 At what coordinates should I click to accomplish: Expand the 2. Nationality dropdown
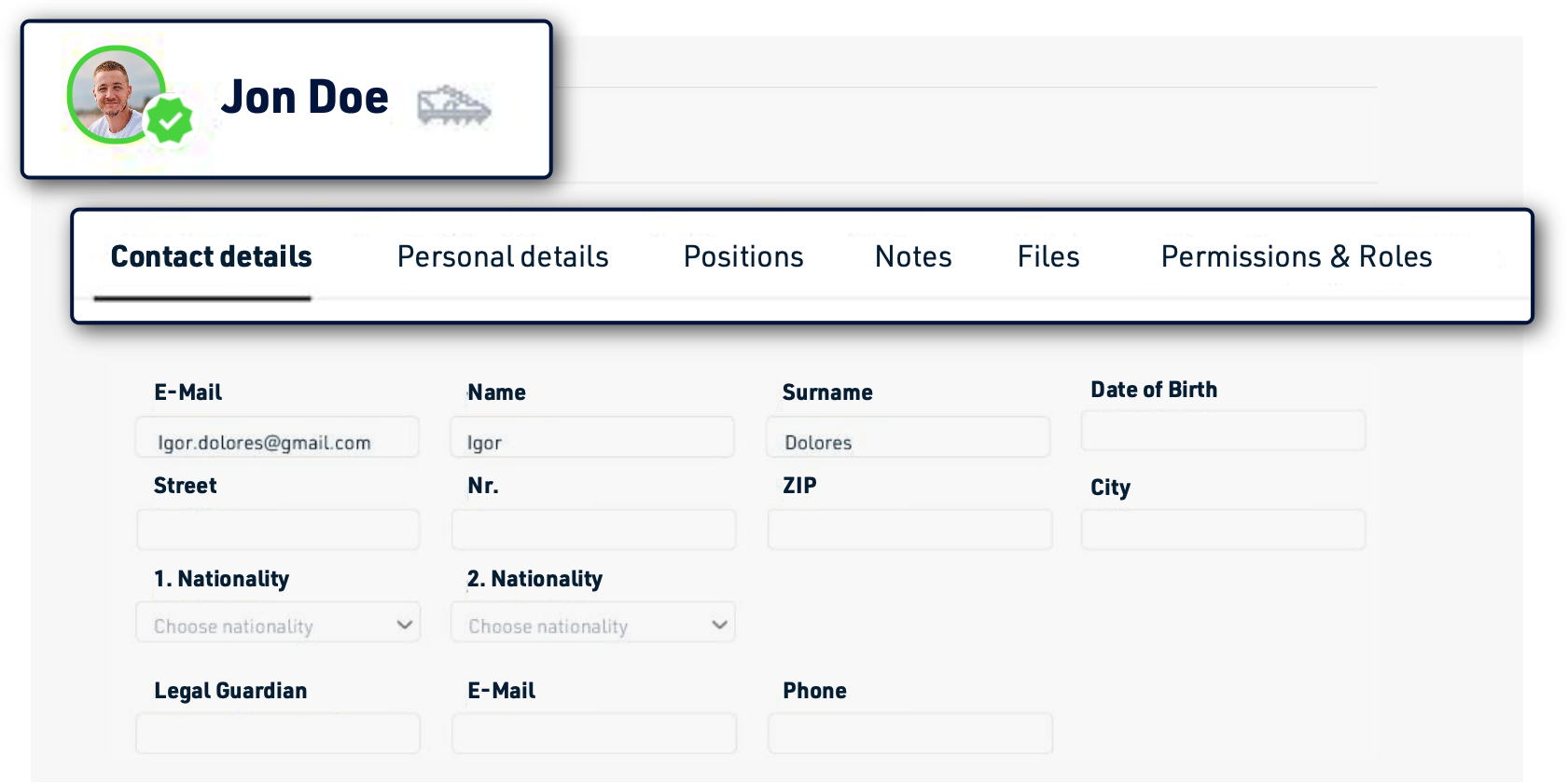pos(592,624)
